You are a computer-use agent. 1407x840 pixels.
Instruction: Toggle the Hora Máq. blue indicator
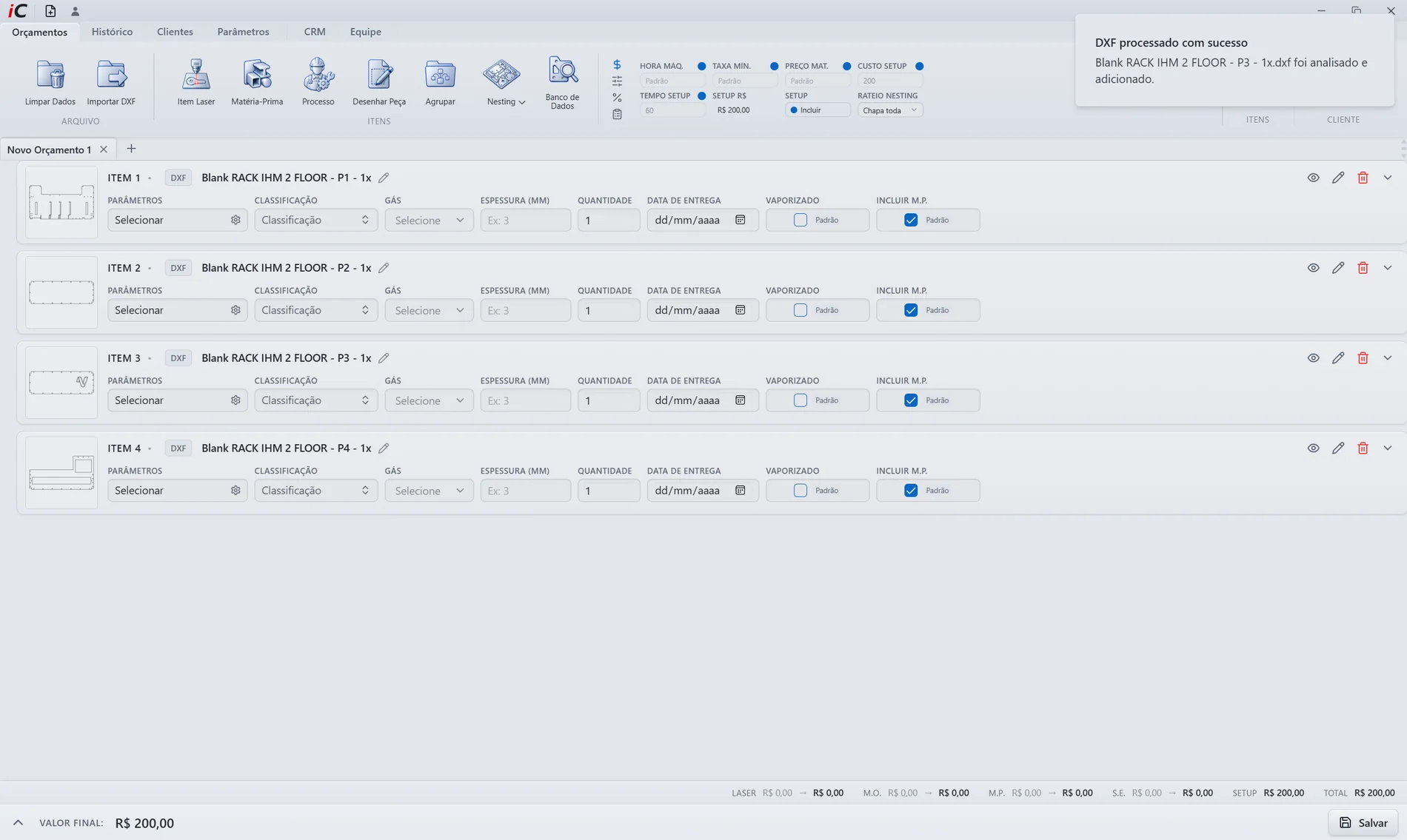click(x=701, y=66)
